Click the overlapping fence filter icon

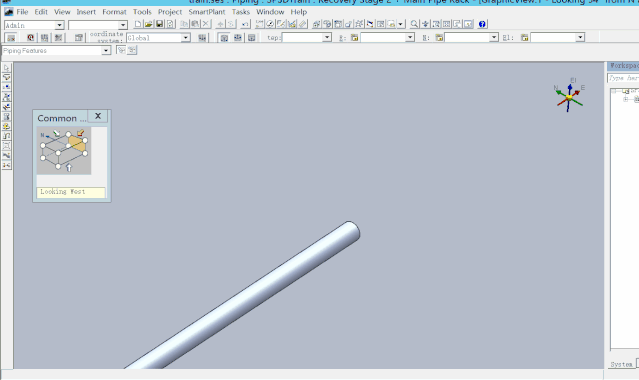pyautogui.click(x=132, y=50)
